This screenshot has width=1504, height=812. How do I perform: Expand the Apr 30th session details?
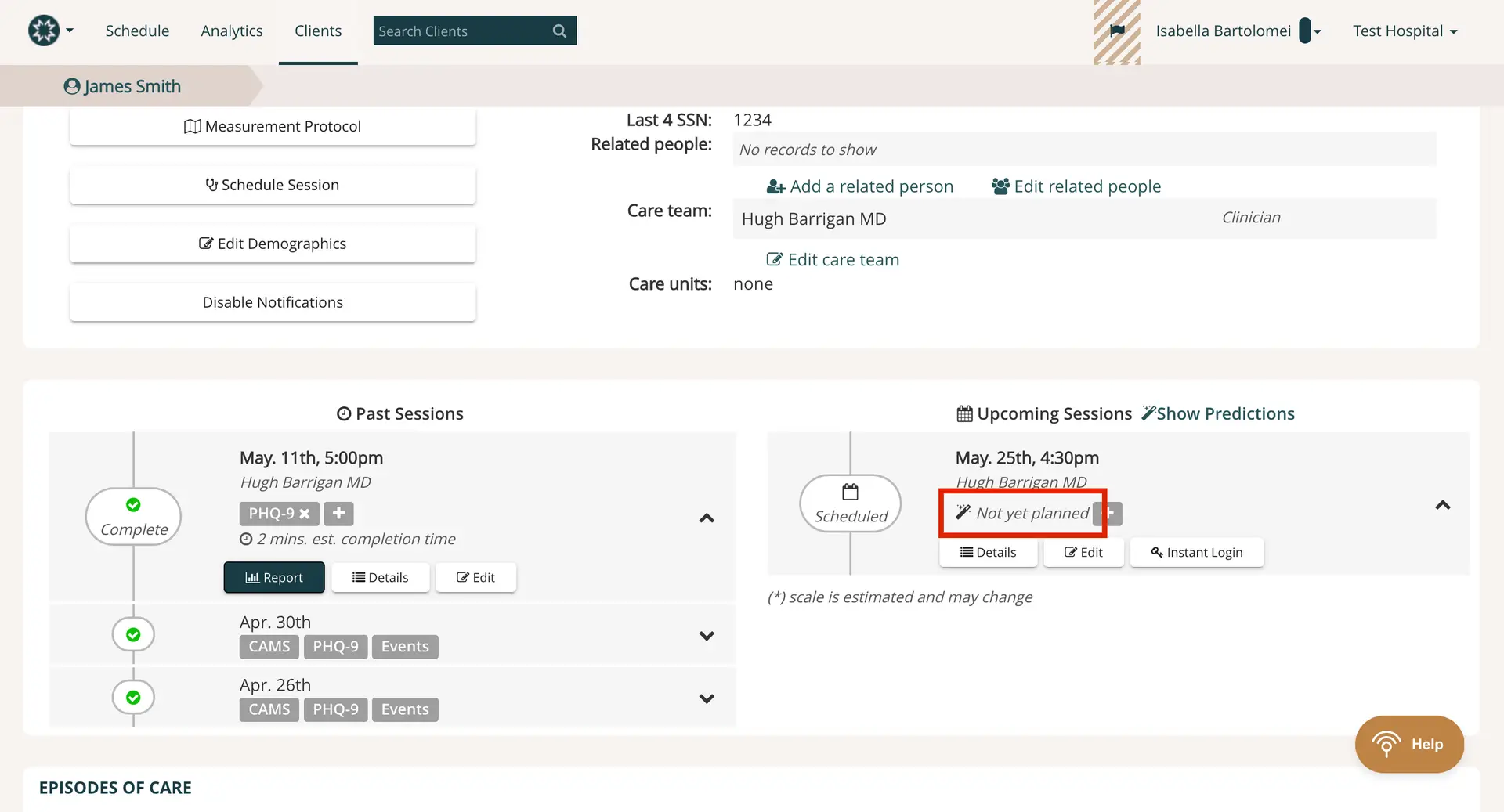[x=707, y=635]
